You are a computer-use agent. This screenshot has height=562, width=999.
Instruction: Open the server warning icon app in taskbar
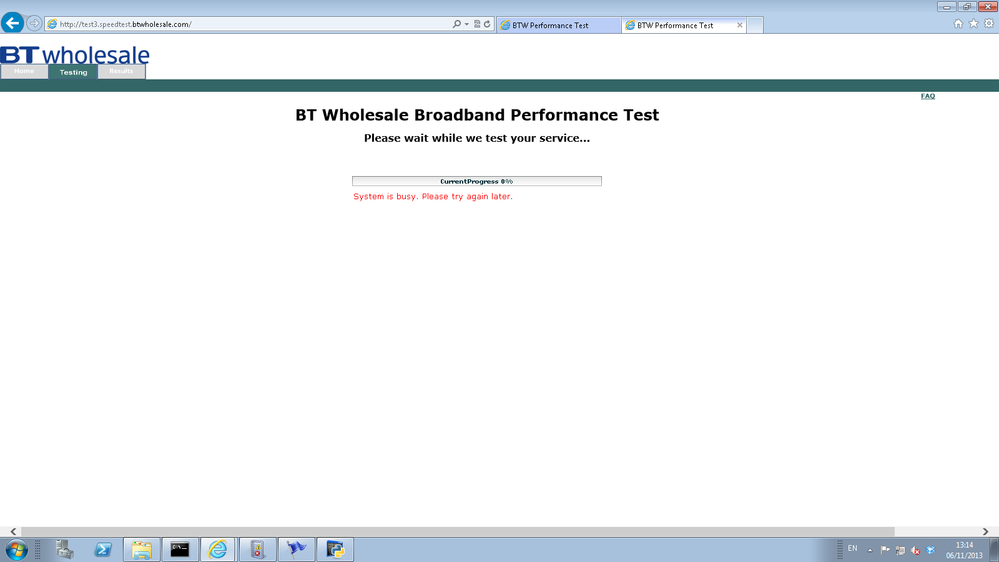pos(257,549)
